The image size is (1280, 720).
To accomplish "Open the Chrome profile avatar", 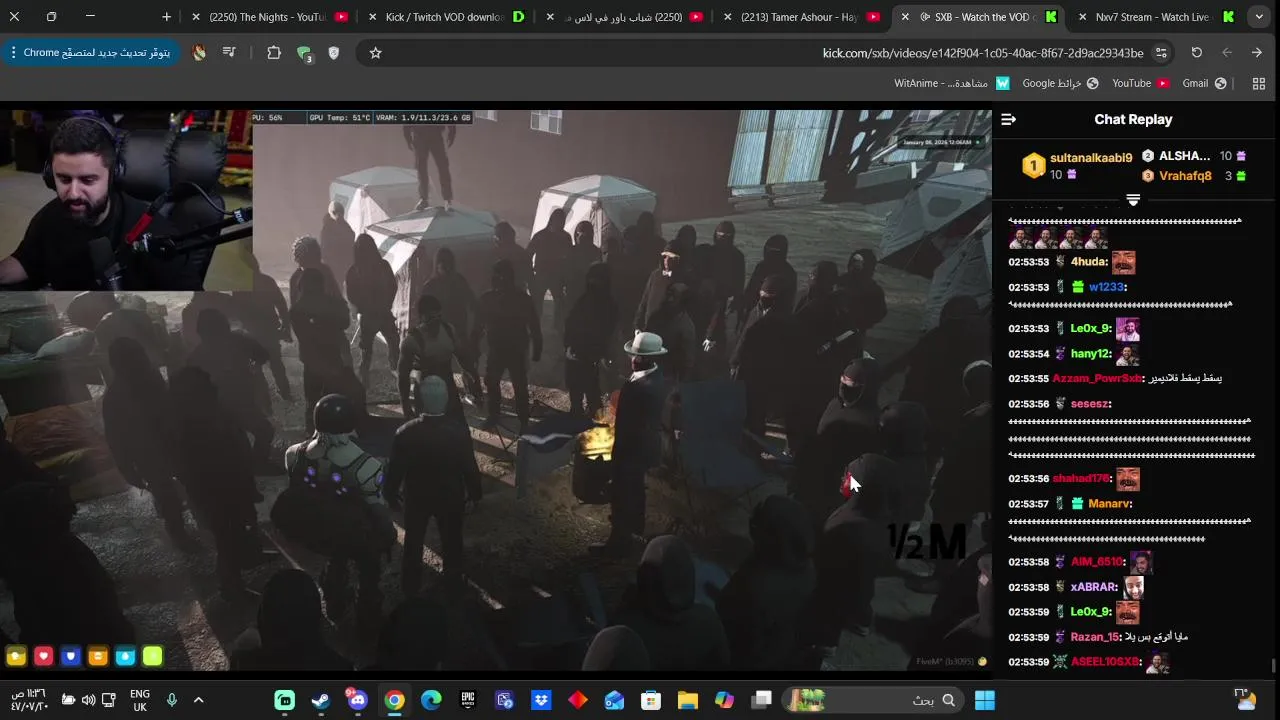I will tap(199, 53).
